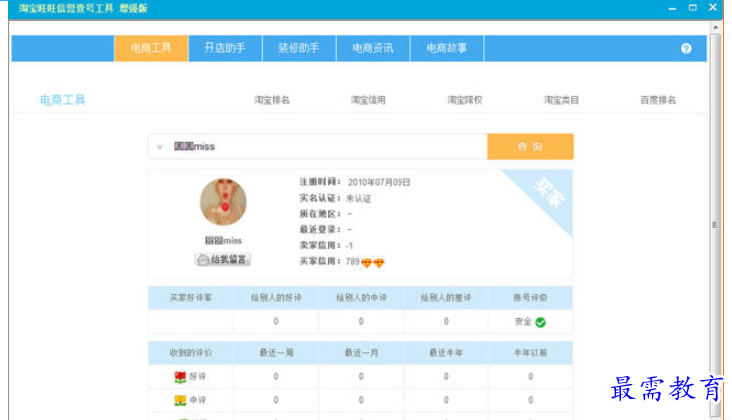Viewport: 732px width, 420px height.
Task: Click the 电商工具 section heading
Action: tap(63, 100)
